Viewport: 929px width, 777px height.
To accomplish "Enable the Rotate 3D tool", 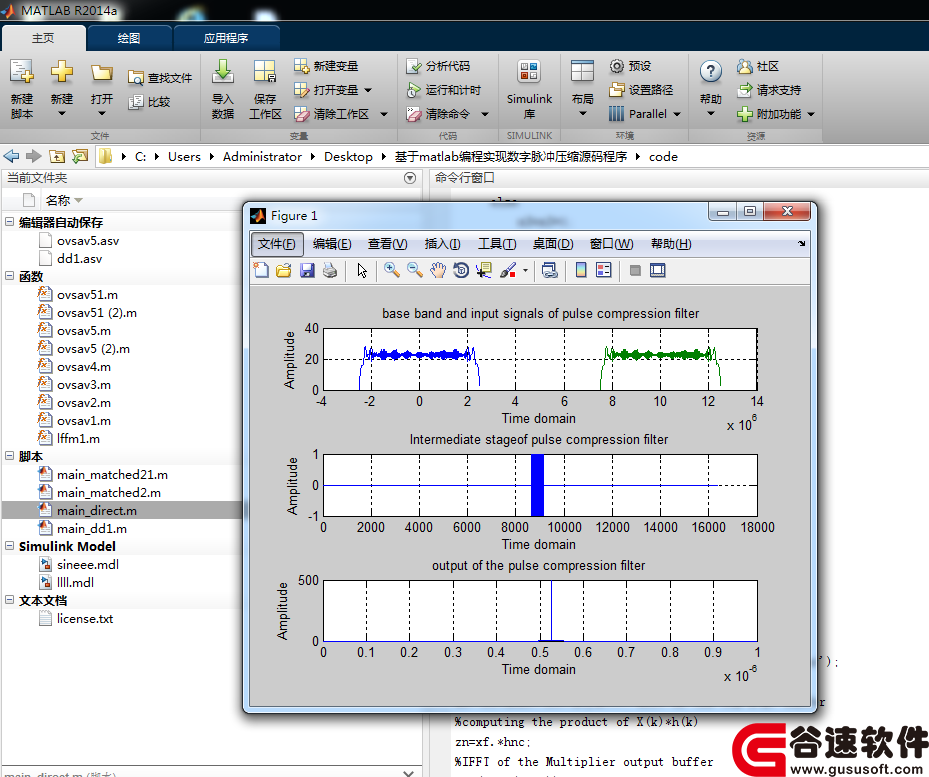I will click(461, 271).
